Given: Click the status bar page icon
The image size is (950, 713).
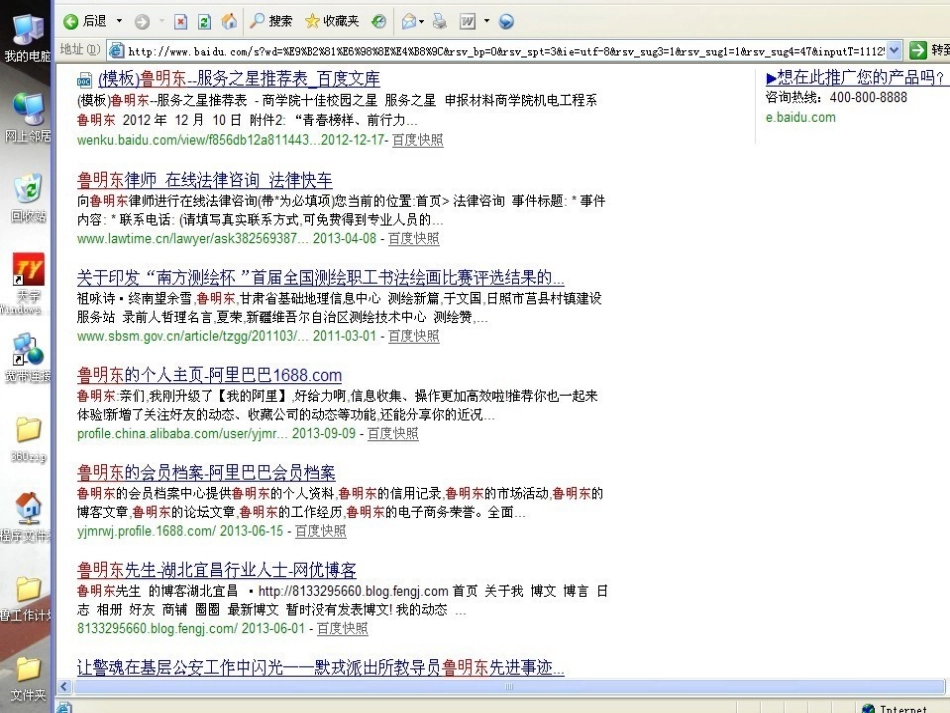Looking at the screenshot, I should tap(64, 707).
